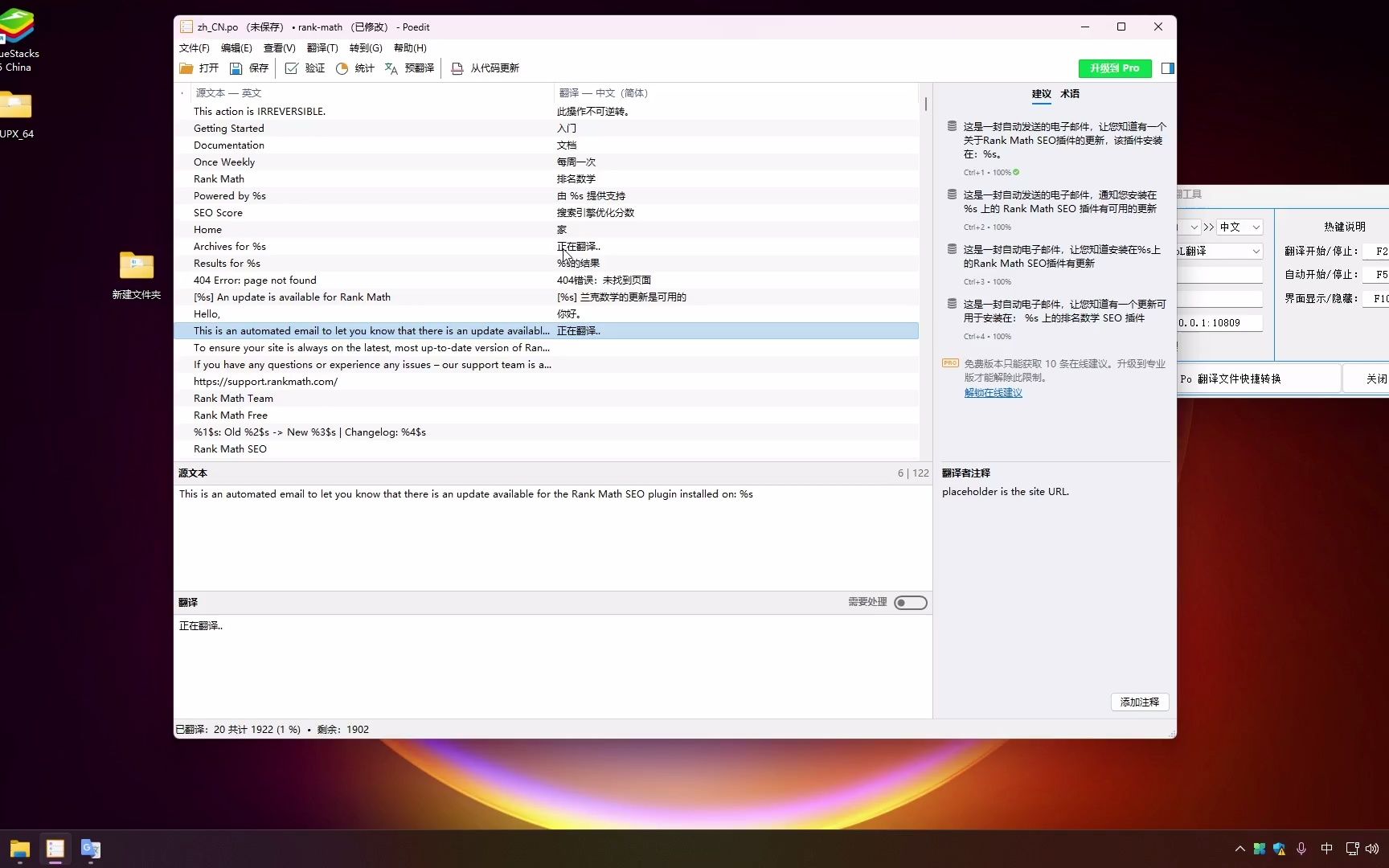Save the file using the 保存 toolbar button
Viewport: 1389px width, 868px height.
(249, 68)
